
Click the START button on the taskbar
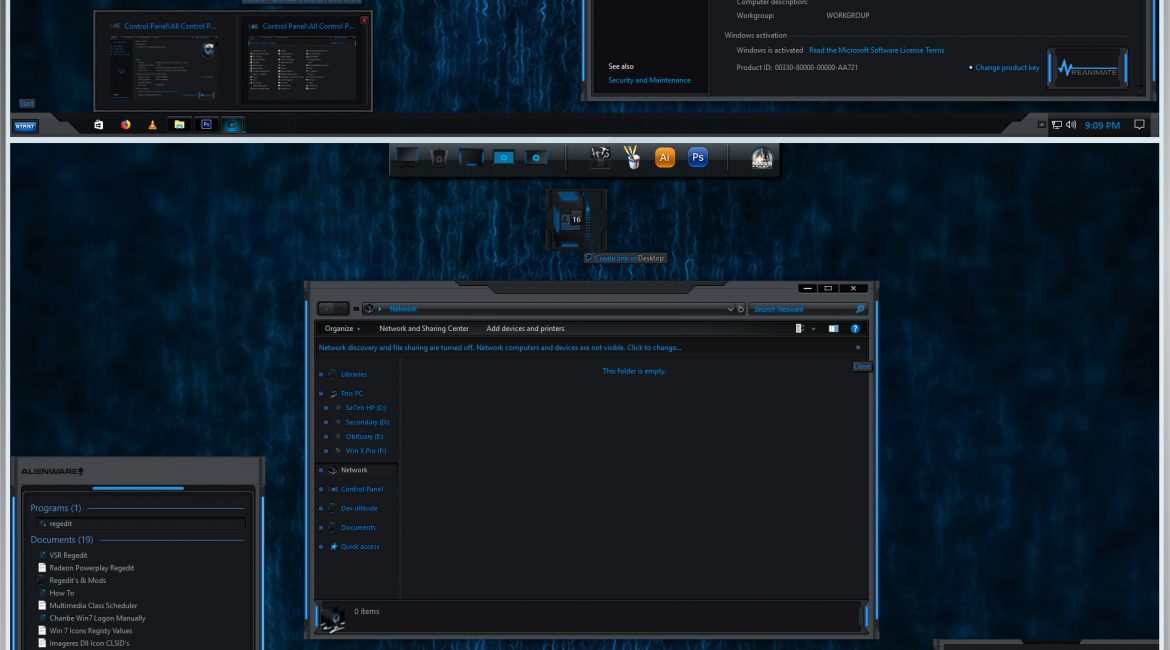pos(25,126)
